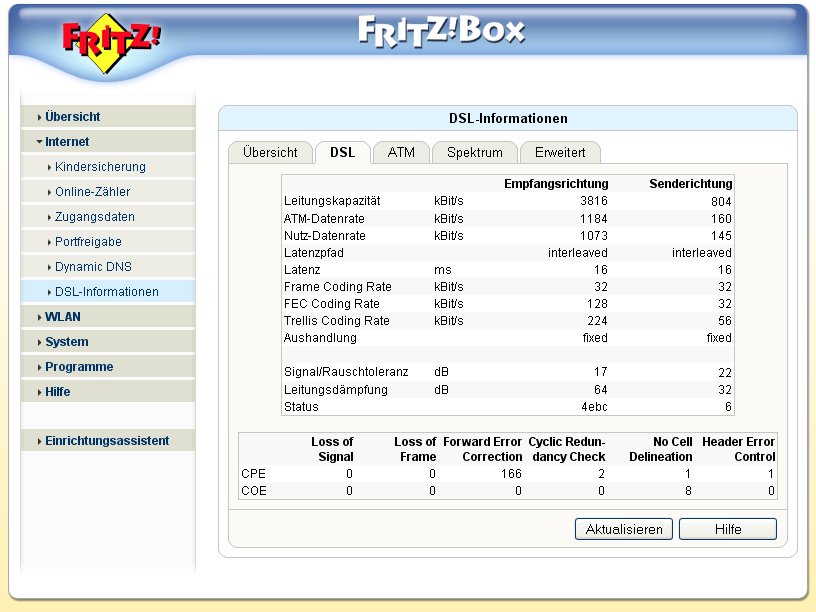Click Leitungskapazität value 3816

pos(594,201)
